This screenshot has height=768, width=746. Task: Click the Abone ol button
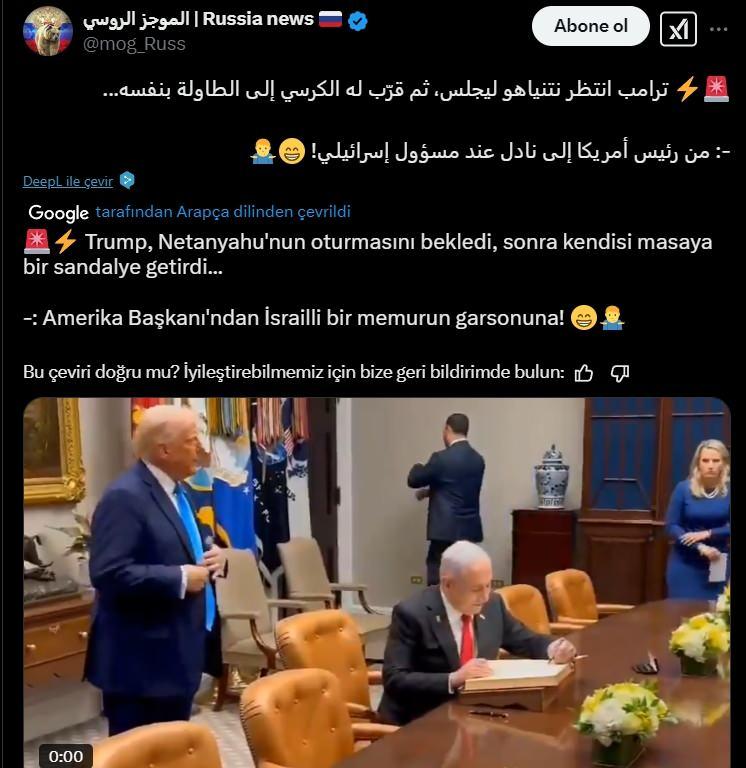591,26
